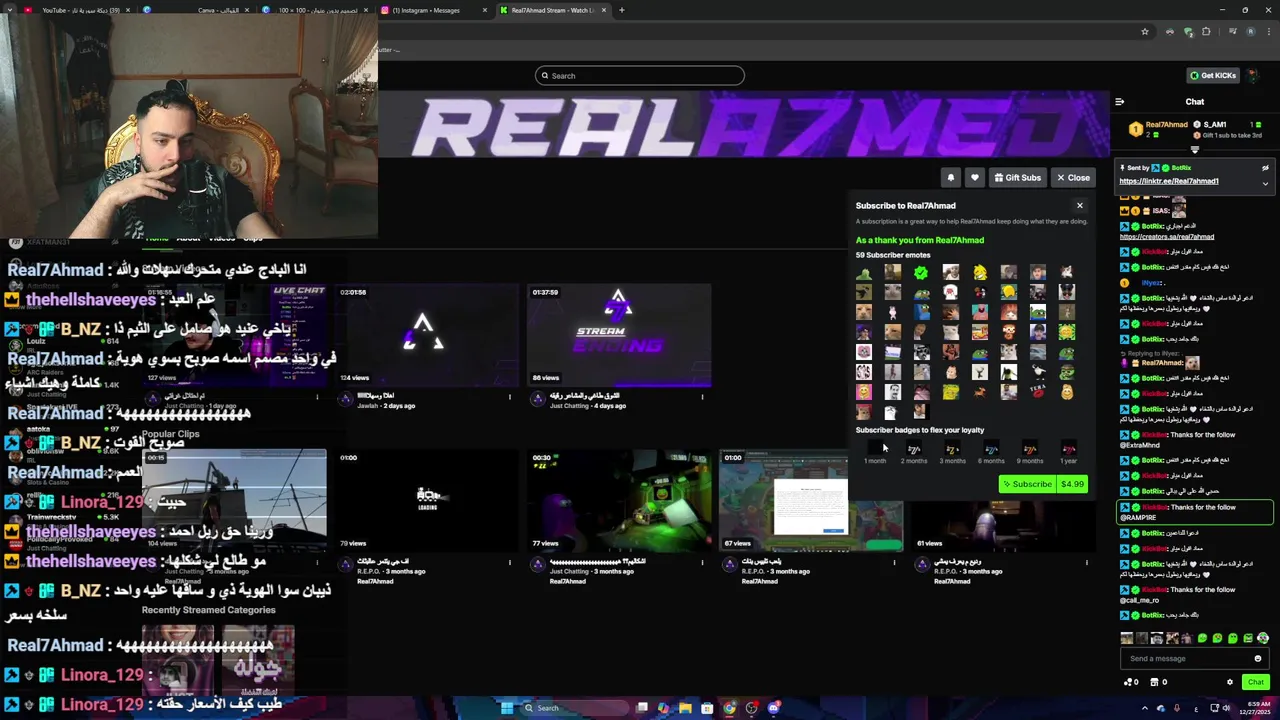Open the taskbar volume control

click(1226, 708)
